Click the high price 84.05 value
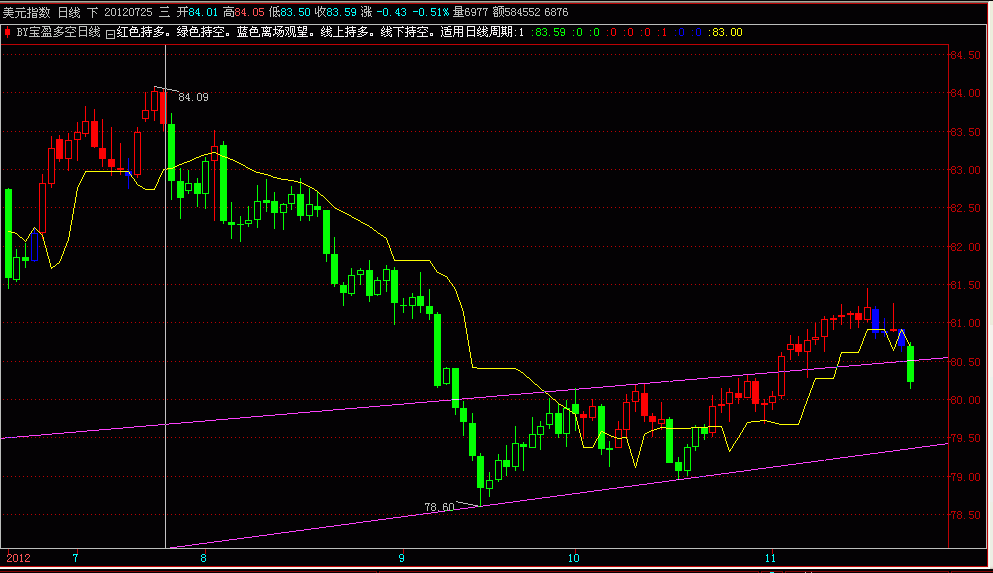Viewport: 993px width, 573px height. click(x=250, y=12)
